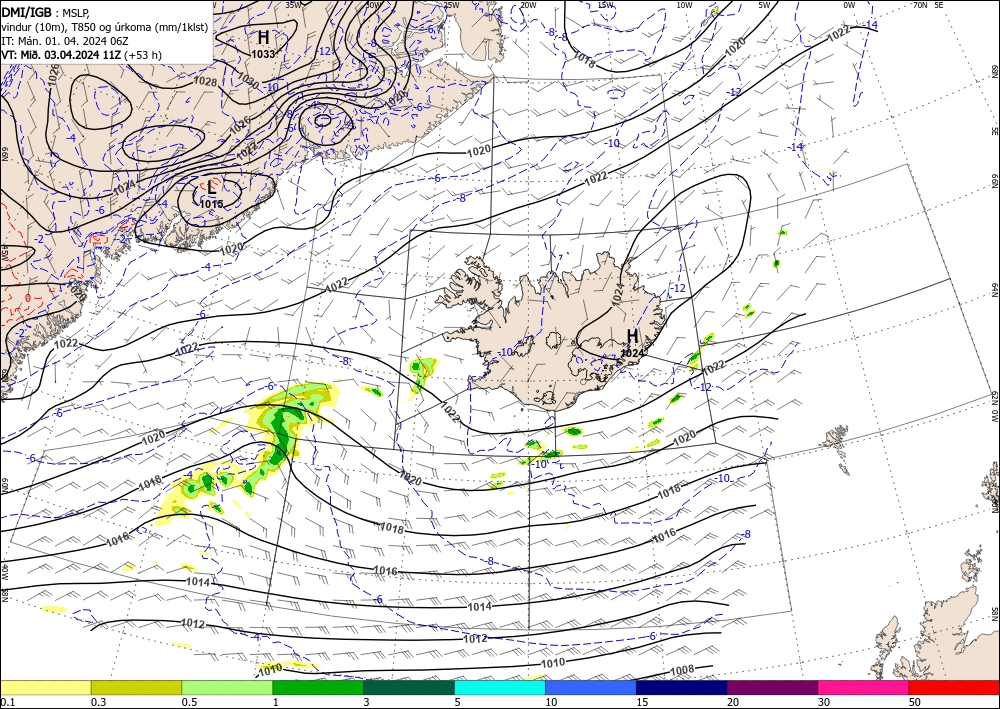The width and height of the screenshot is (1000, 709).
Task: Choose the blue 10–15 legend swatch
Action: (x=591, y=687)
